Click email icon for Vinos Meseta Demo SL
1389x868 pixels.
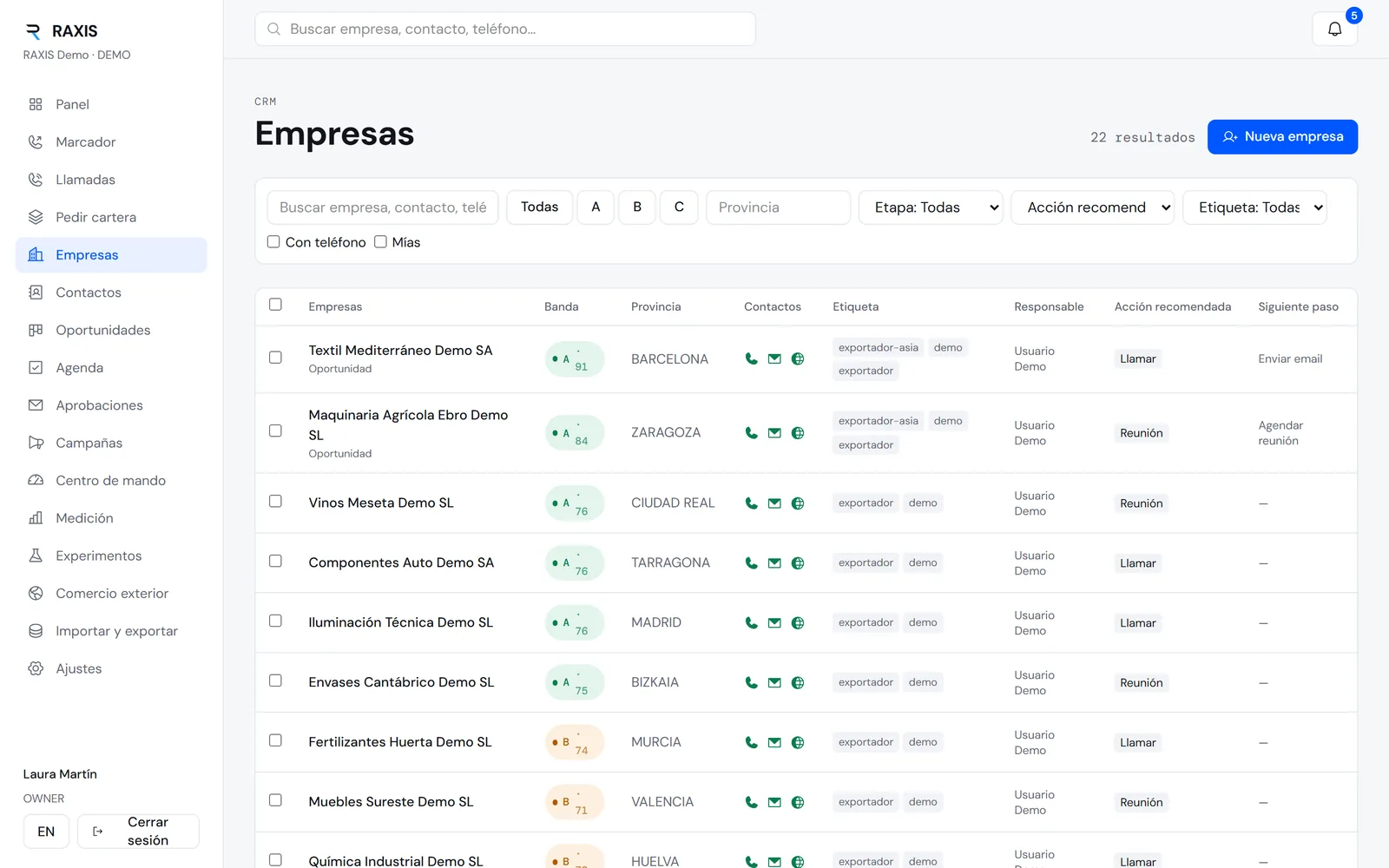(x=774, y=503)
